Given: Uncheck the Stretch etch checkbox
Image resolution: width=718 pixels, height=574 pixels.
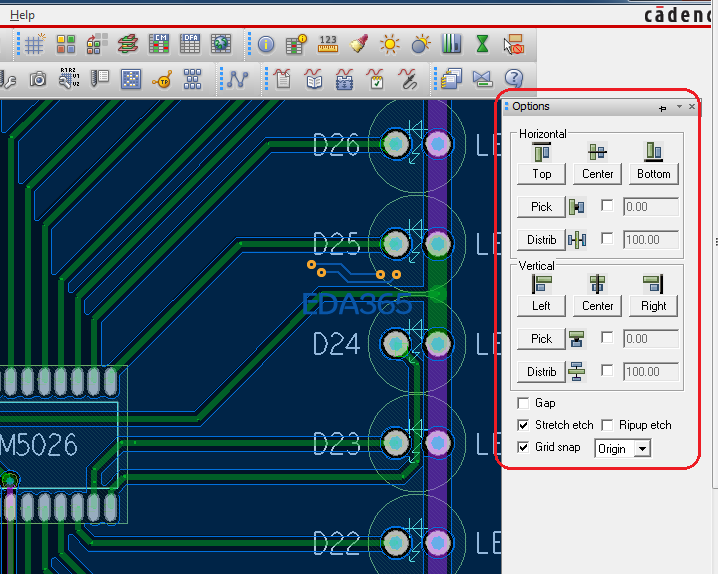Looking at the screenshot, I should click(523, 425).
